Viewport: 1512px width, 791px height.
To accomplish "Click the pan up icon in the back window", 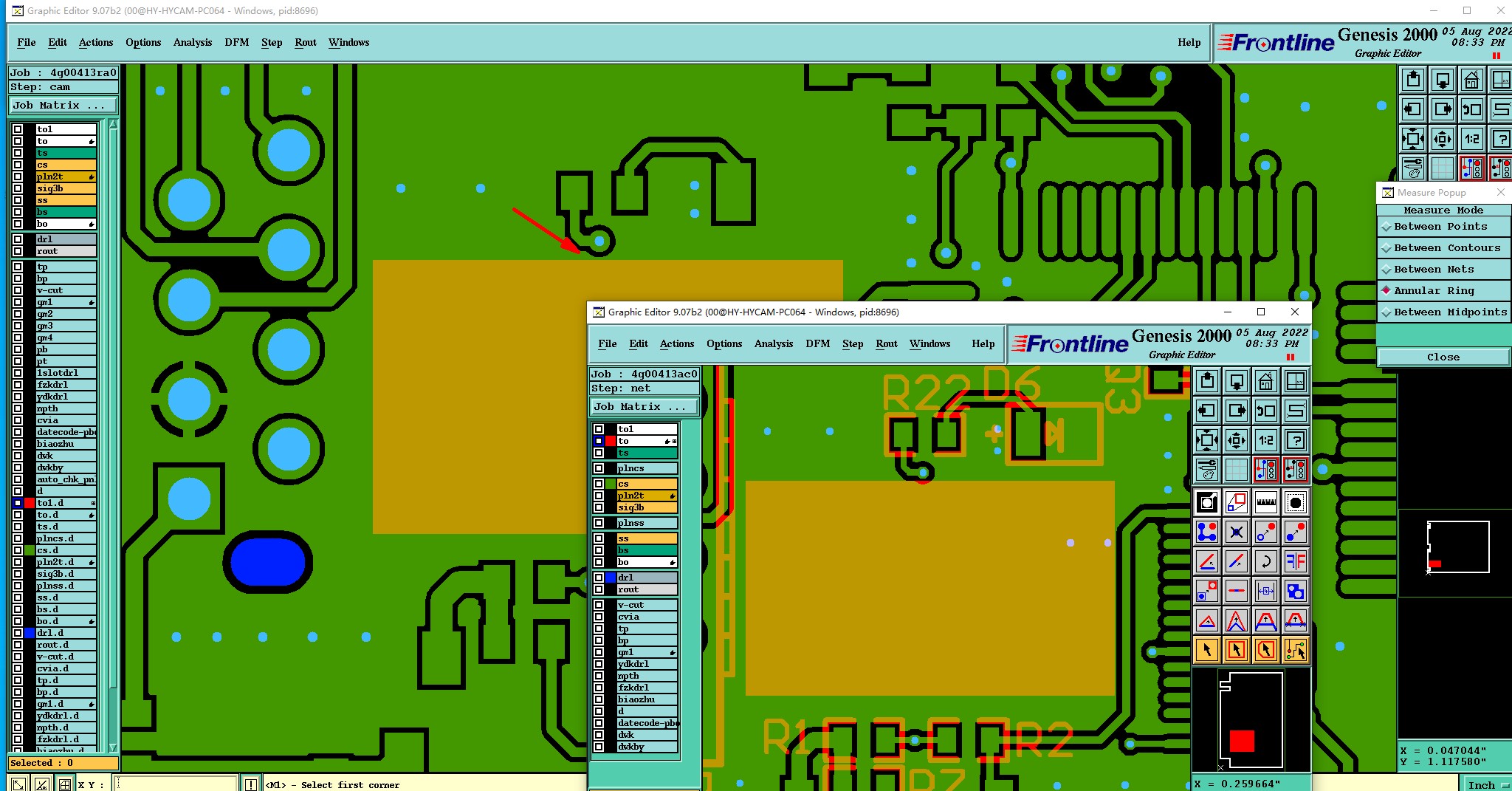I will point(1412,80).
